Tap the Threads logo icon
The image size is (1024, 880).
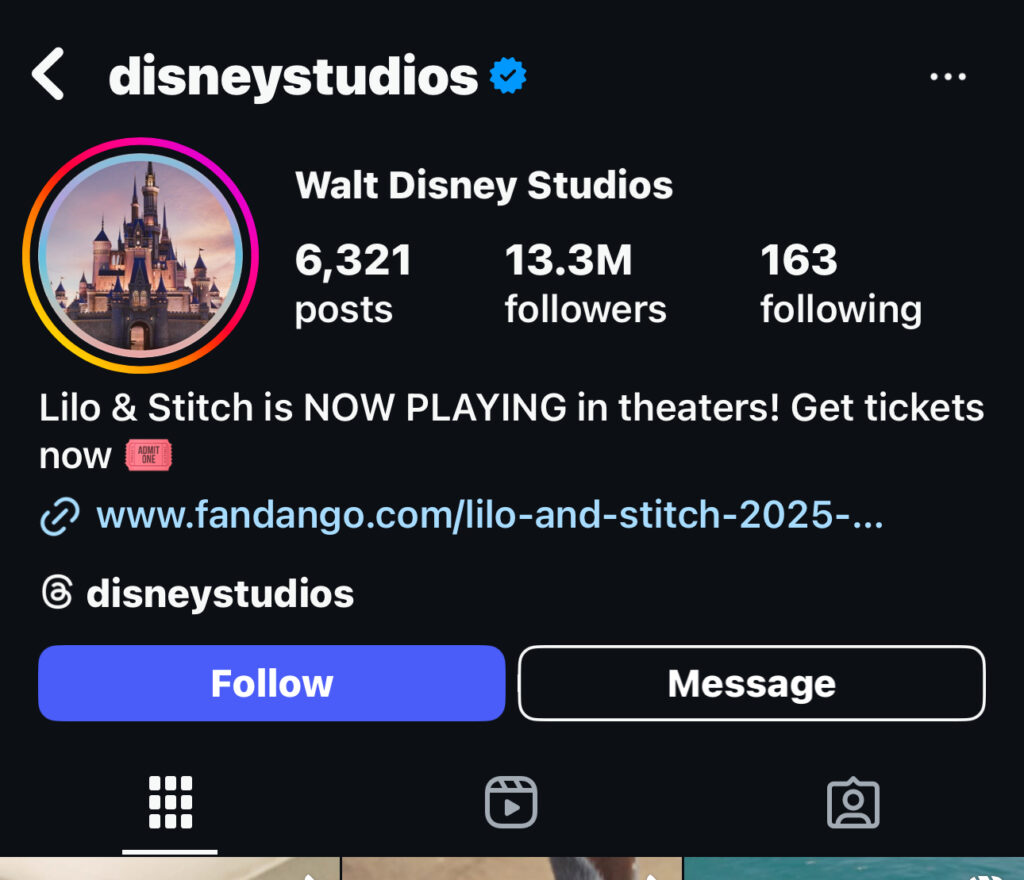pyautogui.click(x=57, y=594)
